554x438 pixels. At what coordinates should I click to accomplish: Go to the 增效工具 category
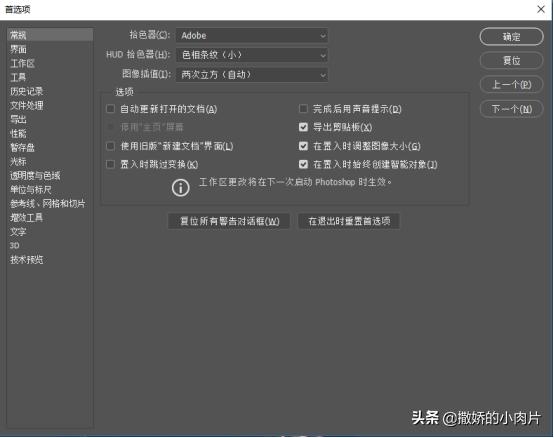pyautogui.click(x=27, y=218)
